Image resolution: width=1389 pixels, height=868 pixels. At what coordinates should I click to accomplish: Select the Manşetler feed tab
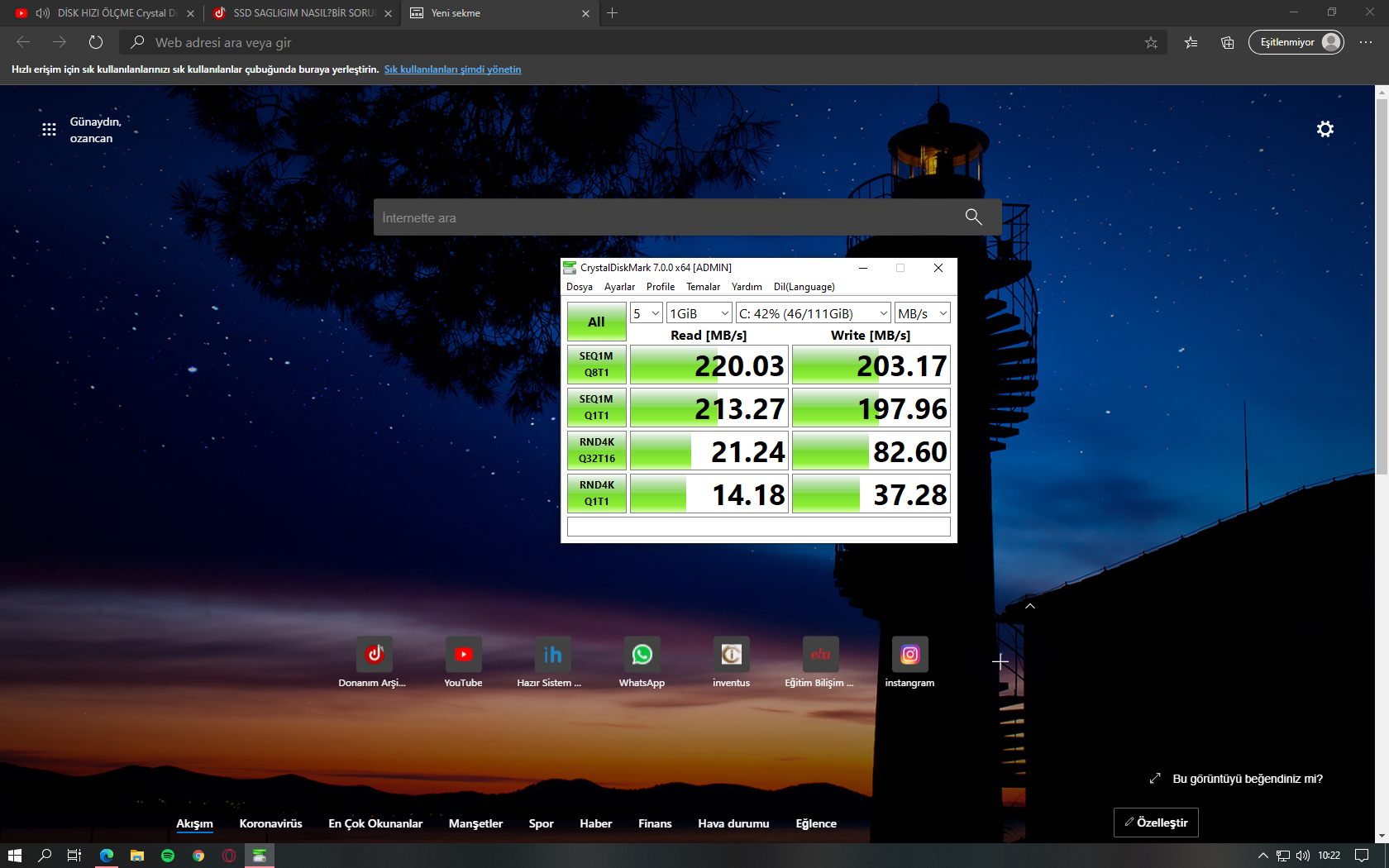click(x=475, y=823)
